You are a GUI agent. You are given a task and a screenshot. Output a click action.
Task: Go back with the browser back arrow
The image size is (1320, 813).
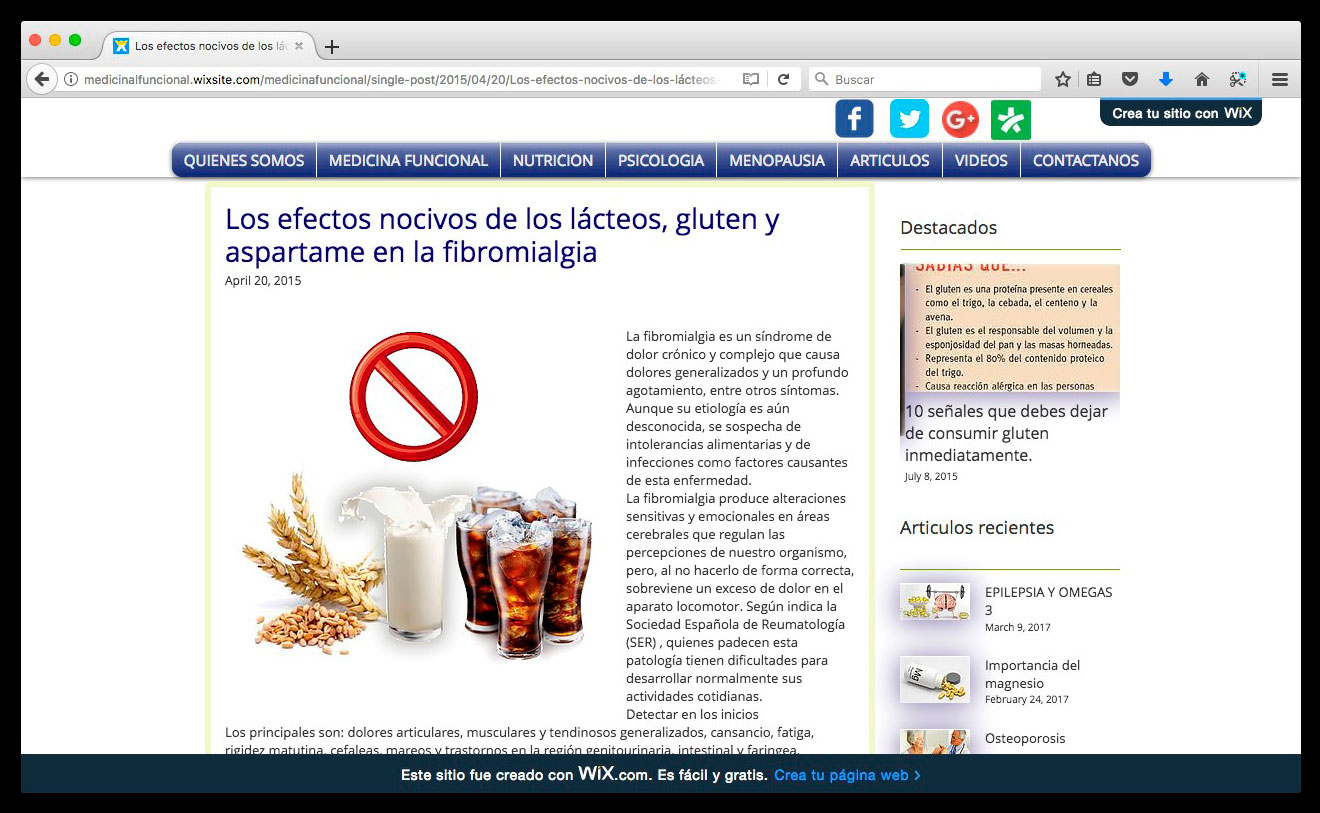[41, 79]
